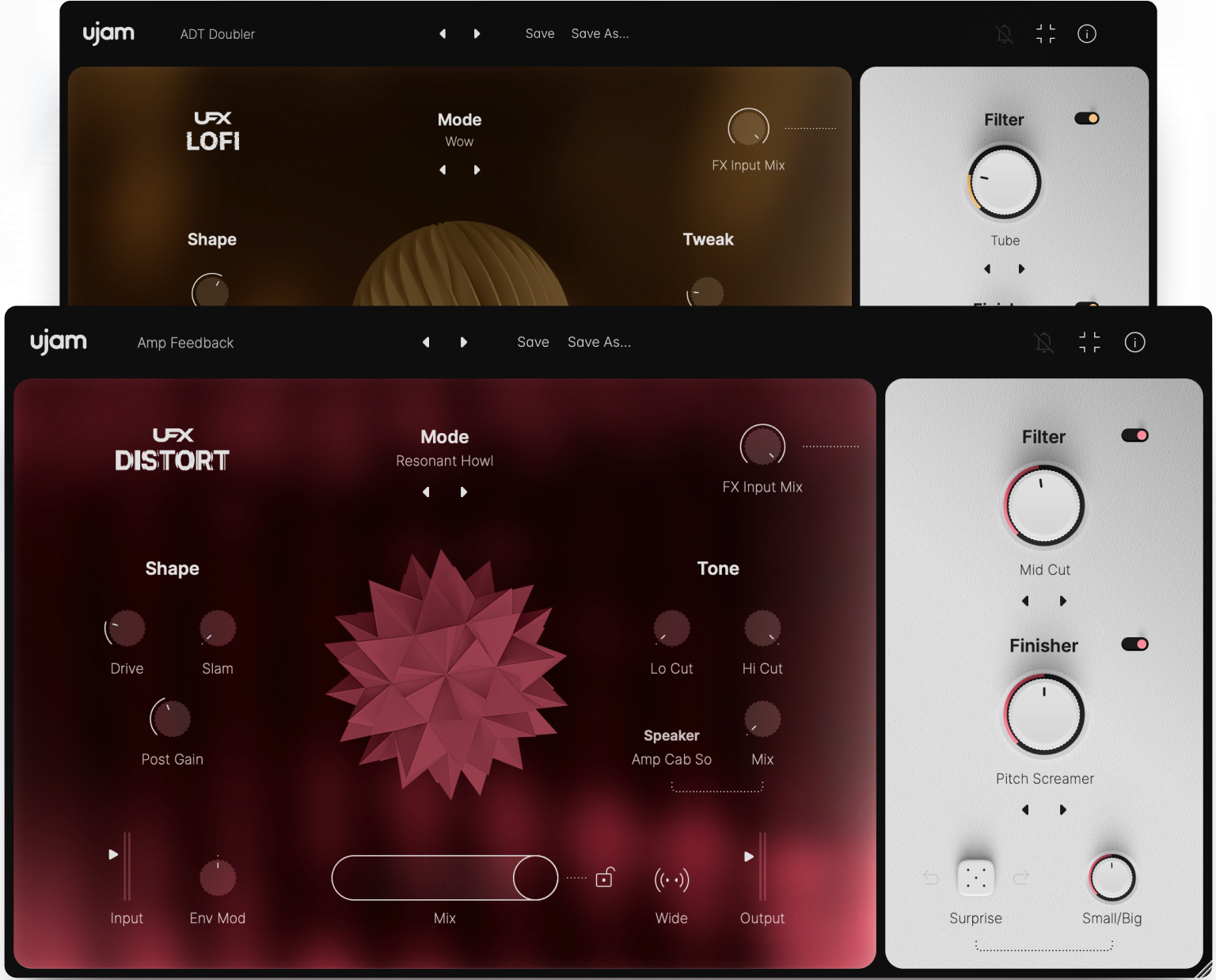
Task: Click Save As... in the ADT Doubler window
Action: click(x=600, y=33)
